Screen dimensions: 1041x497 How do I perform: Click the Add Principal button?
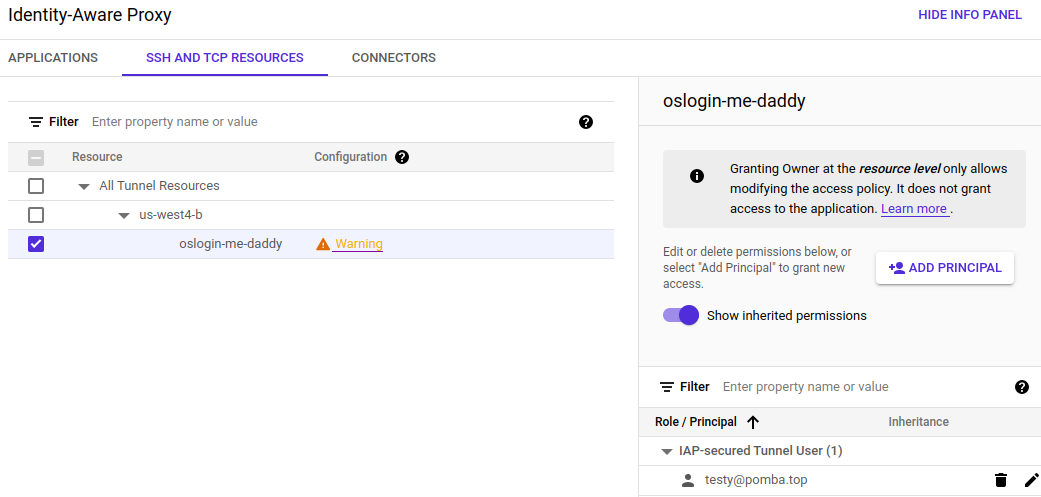(945, 268)
